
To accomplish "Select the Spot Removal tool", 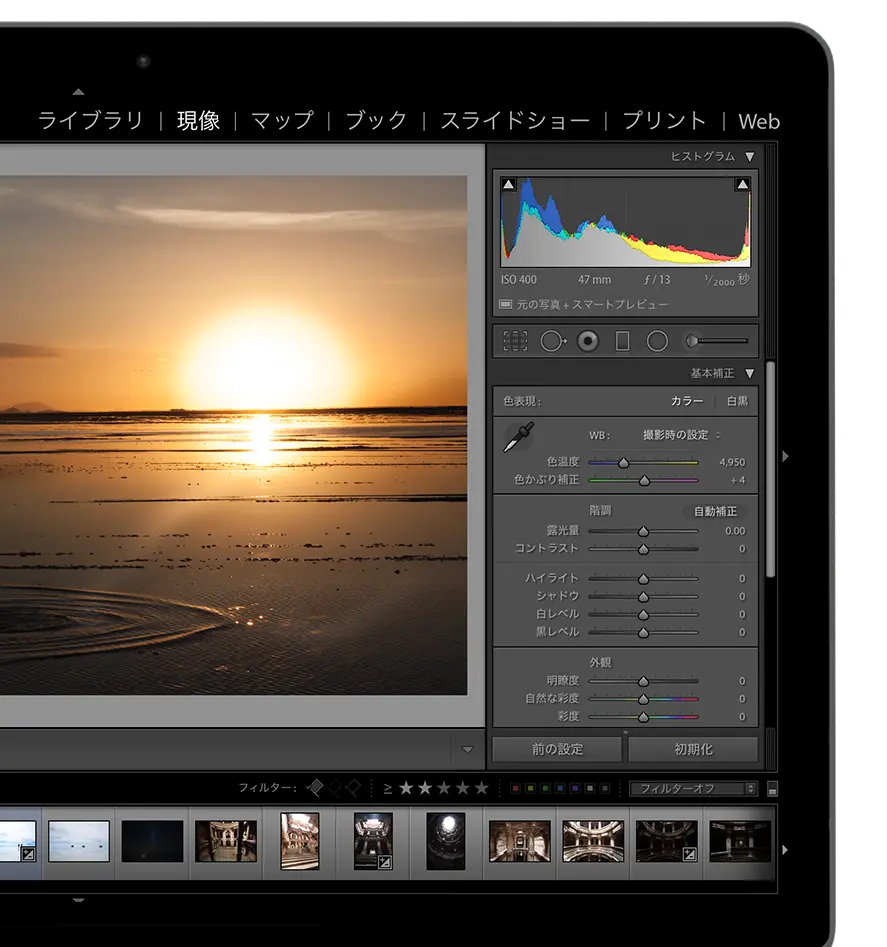I will 552,341.
